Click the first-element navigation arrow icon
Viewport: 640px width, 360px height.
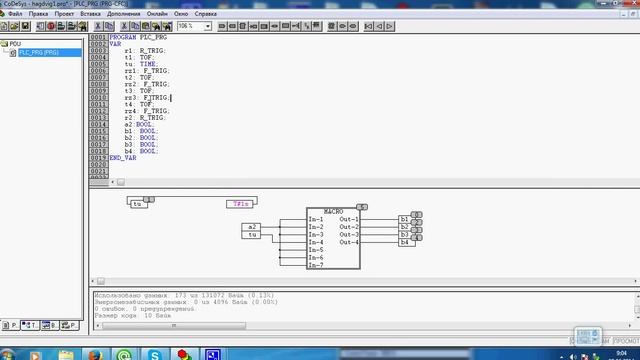click(x=368, y=26)
